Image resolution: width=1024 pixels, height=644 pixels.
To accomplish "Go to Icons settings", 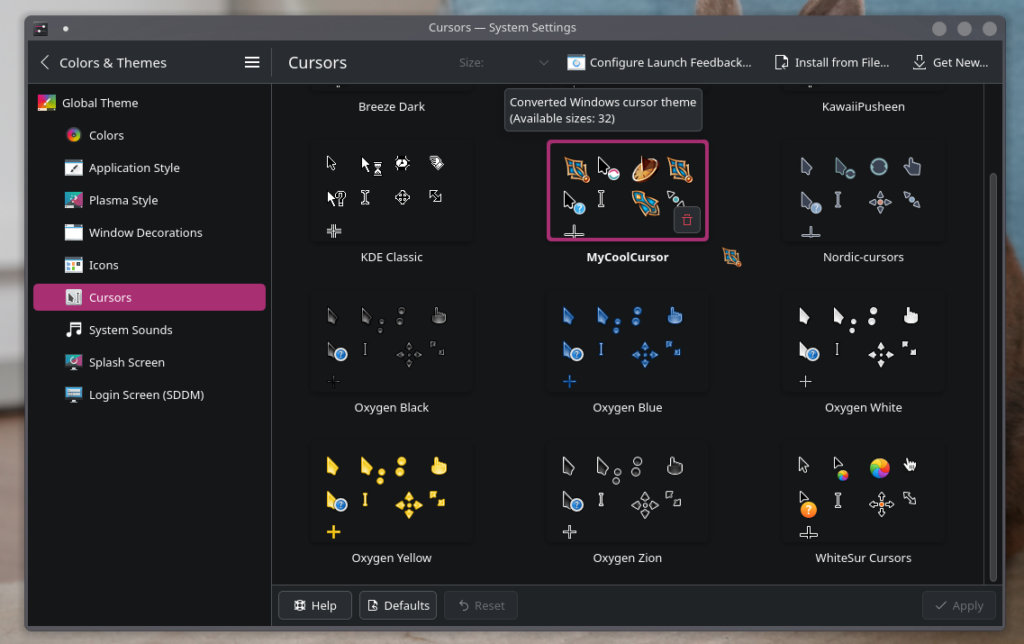I will pyautogui.click(x=103, y=265).
